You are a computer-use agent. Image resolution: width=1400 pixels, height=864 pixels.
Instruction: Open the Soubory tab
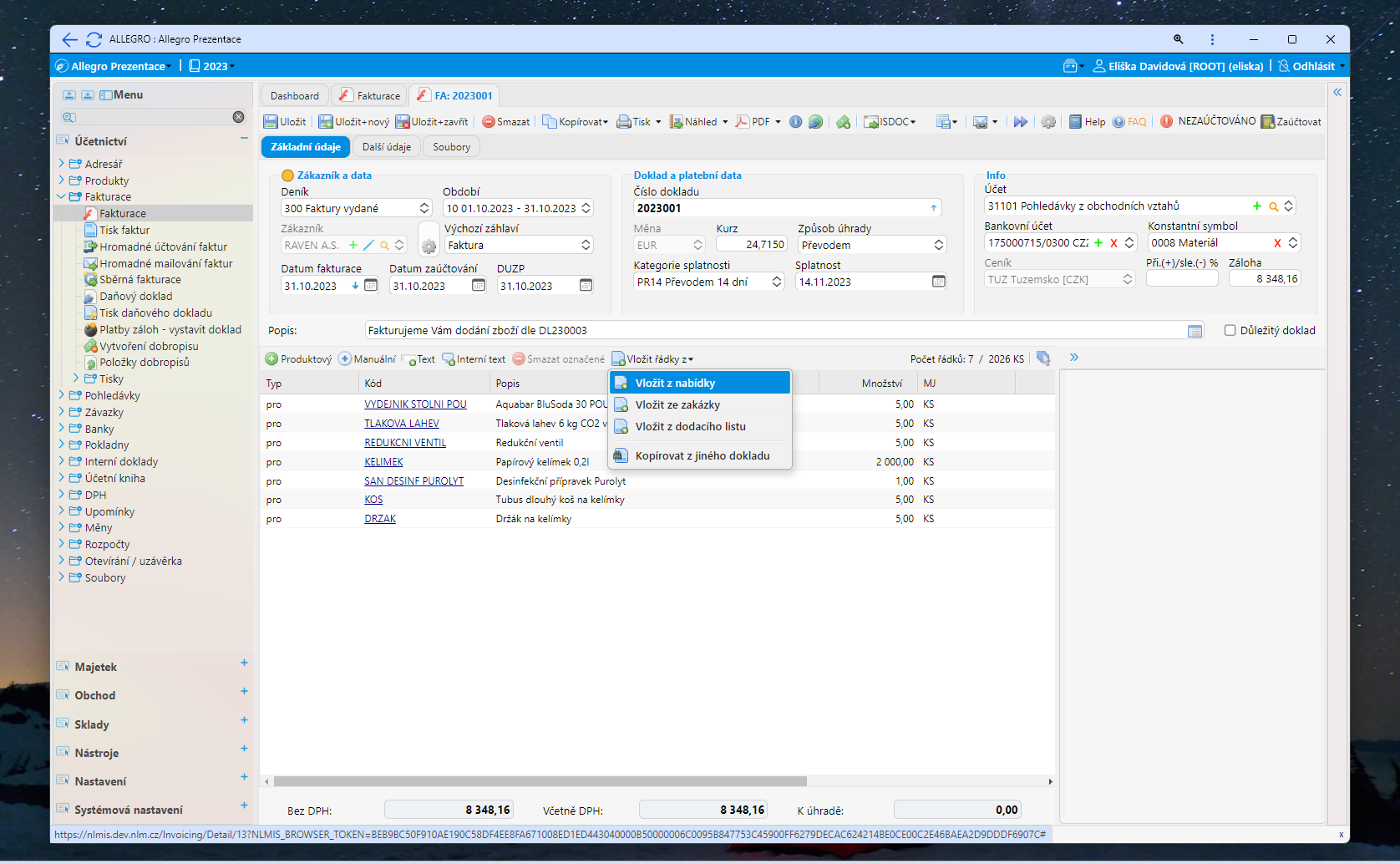pos(452,147)
